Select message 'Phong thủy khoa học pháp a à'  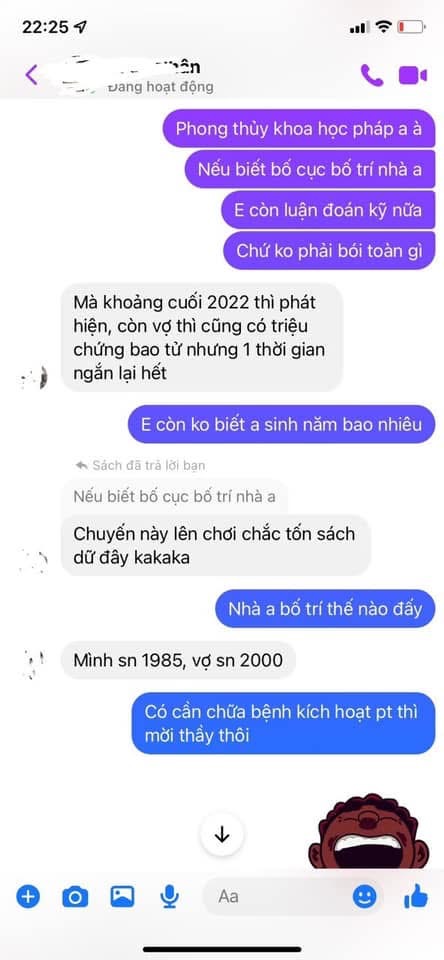tap(299, 129)
